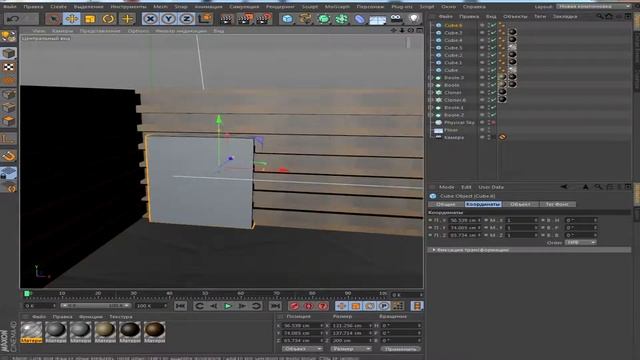Viewport: 640px width, 360px height.
Task: Toggle the Parameter P keyframe channel button
Action: point(384,306)
